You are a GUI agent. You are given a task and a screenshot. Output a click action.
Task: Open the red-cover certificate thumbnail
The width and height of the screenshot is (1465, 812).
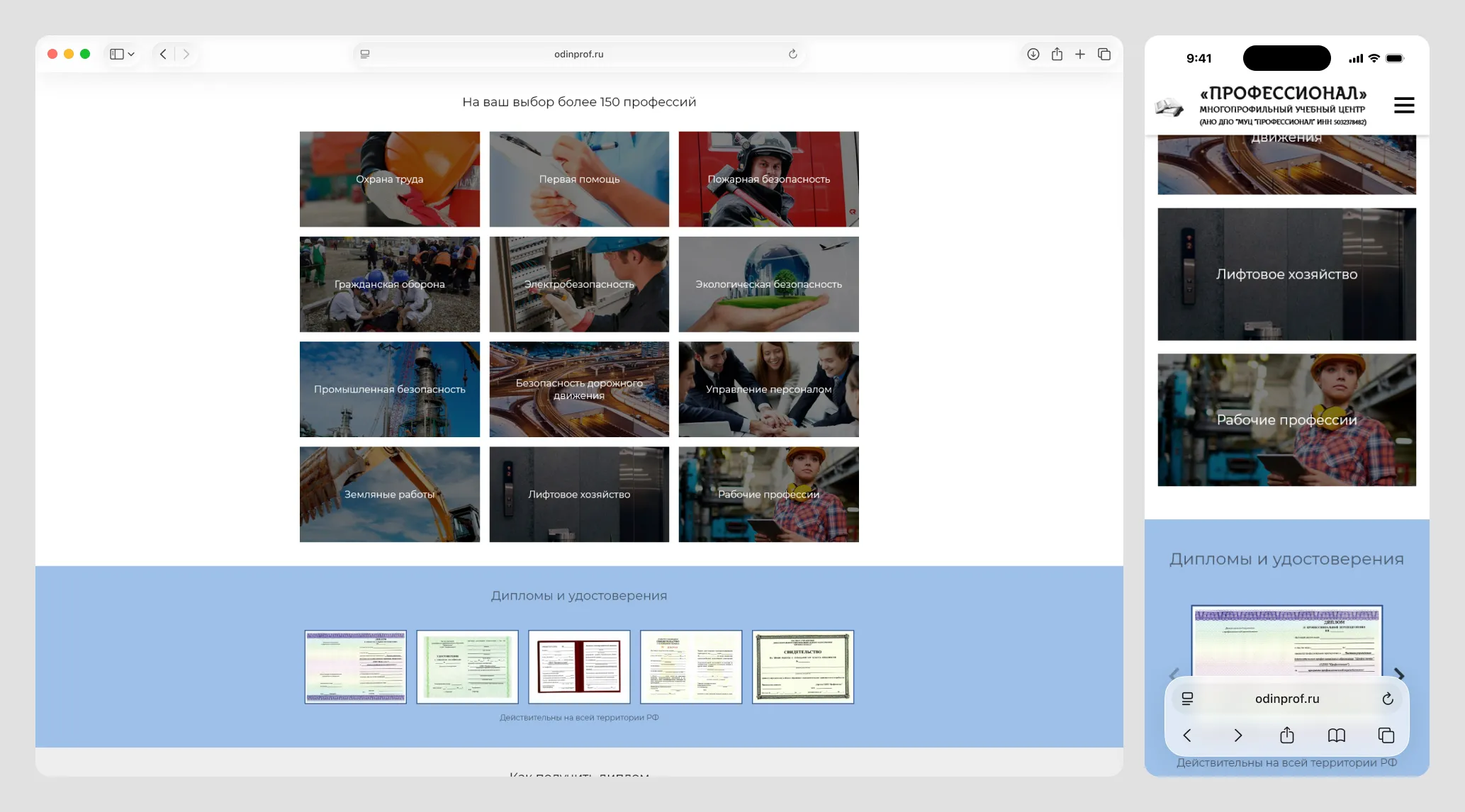tap(579, 667)
